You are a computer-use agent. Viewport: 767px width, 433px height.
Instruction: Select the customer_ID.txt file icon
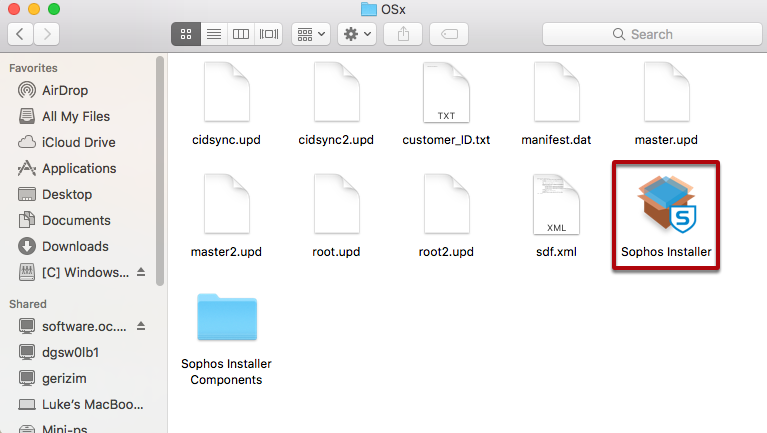[x=446, y=92]
